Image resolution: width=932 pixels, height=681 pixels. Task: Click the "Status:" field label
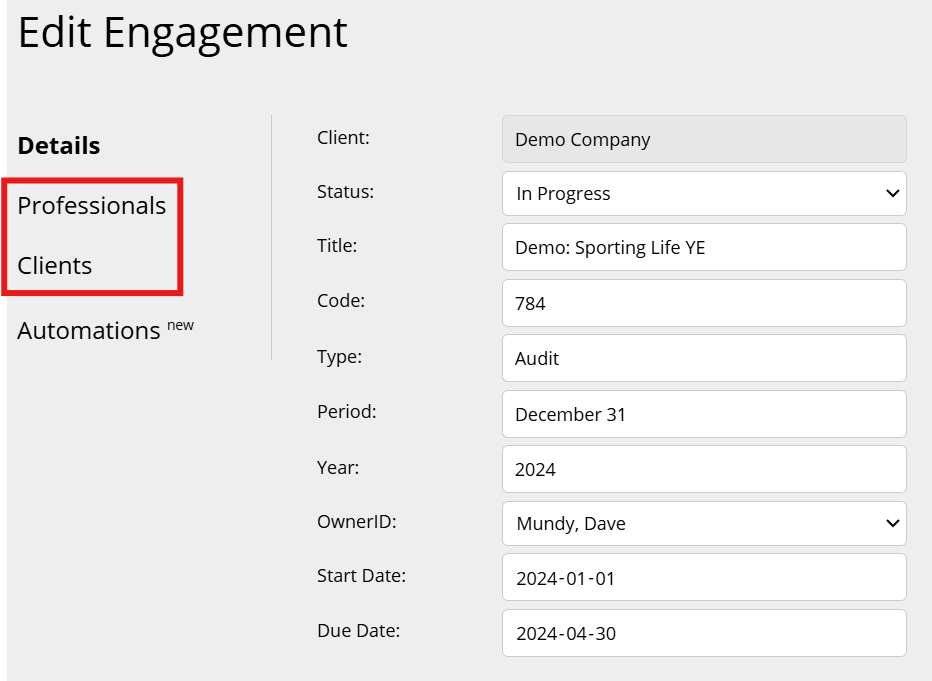(345, 192)
